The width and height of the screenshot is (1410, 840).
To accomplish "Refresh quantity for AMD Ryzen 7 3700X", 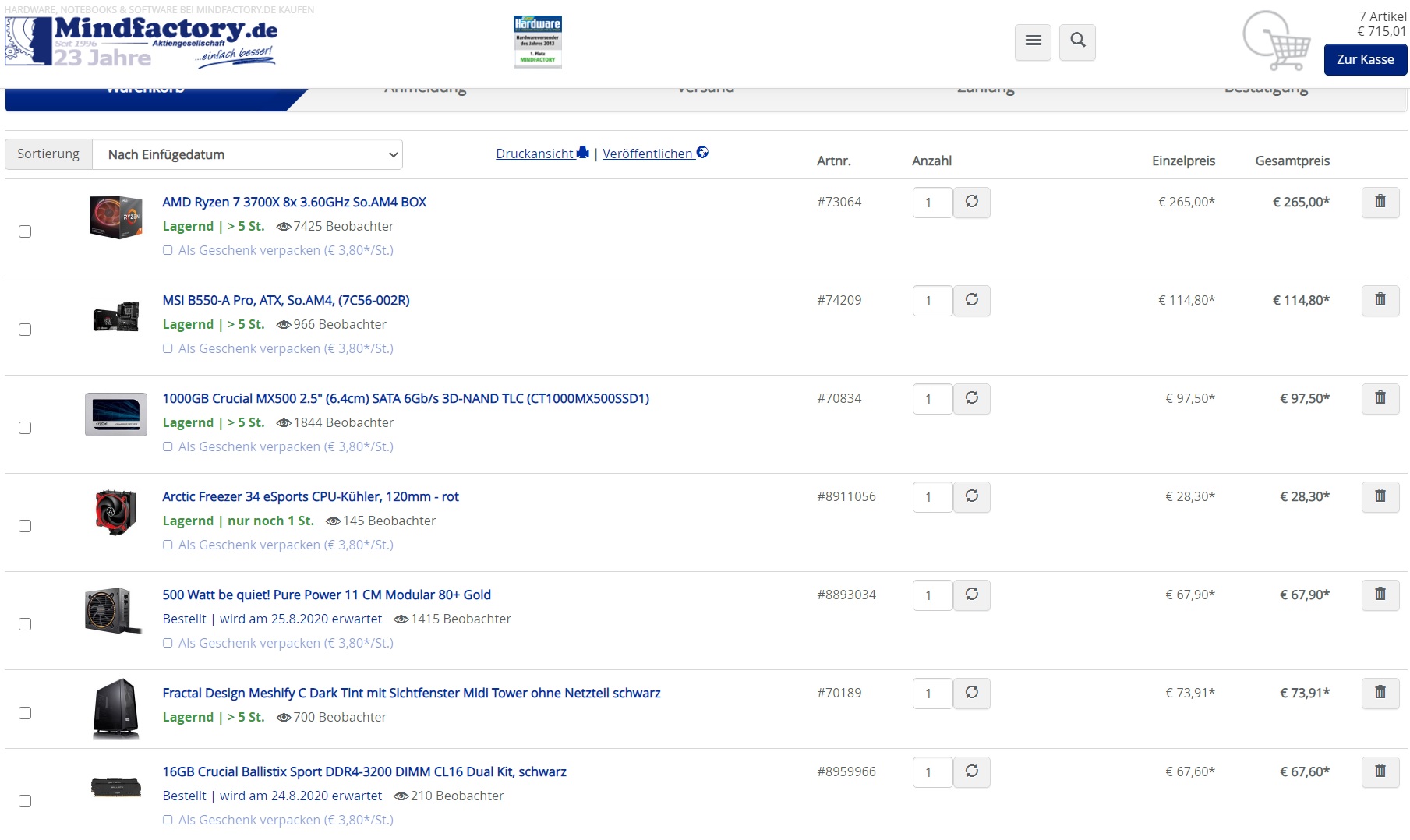I will (x=972, y=203).
